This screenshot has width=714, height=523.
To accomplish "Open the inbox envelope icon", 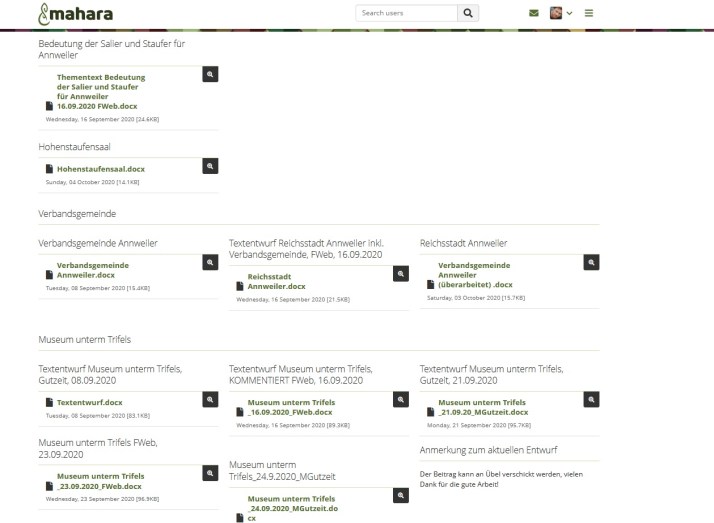I will [533, 13].
